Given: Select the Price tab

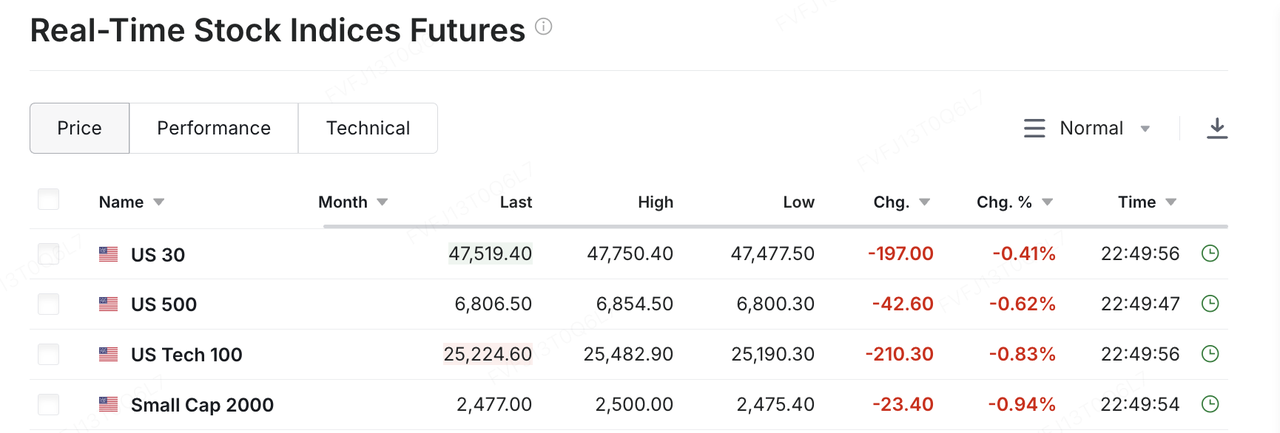Looking at the screenshot, I should pos(79,128).
